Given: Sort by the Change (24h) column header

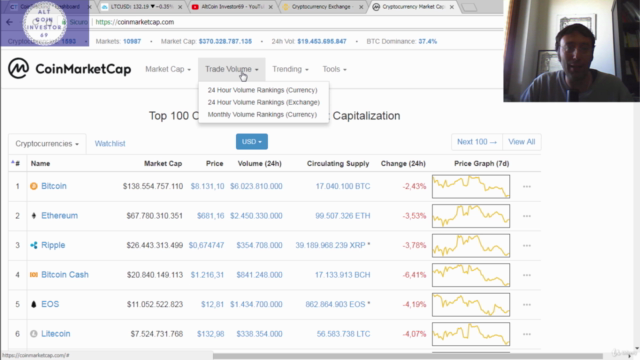Looking at the screenshot, I should coord(403,164).
